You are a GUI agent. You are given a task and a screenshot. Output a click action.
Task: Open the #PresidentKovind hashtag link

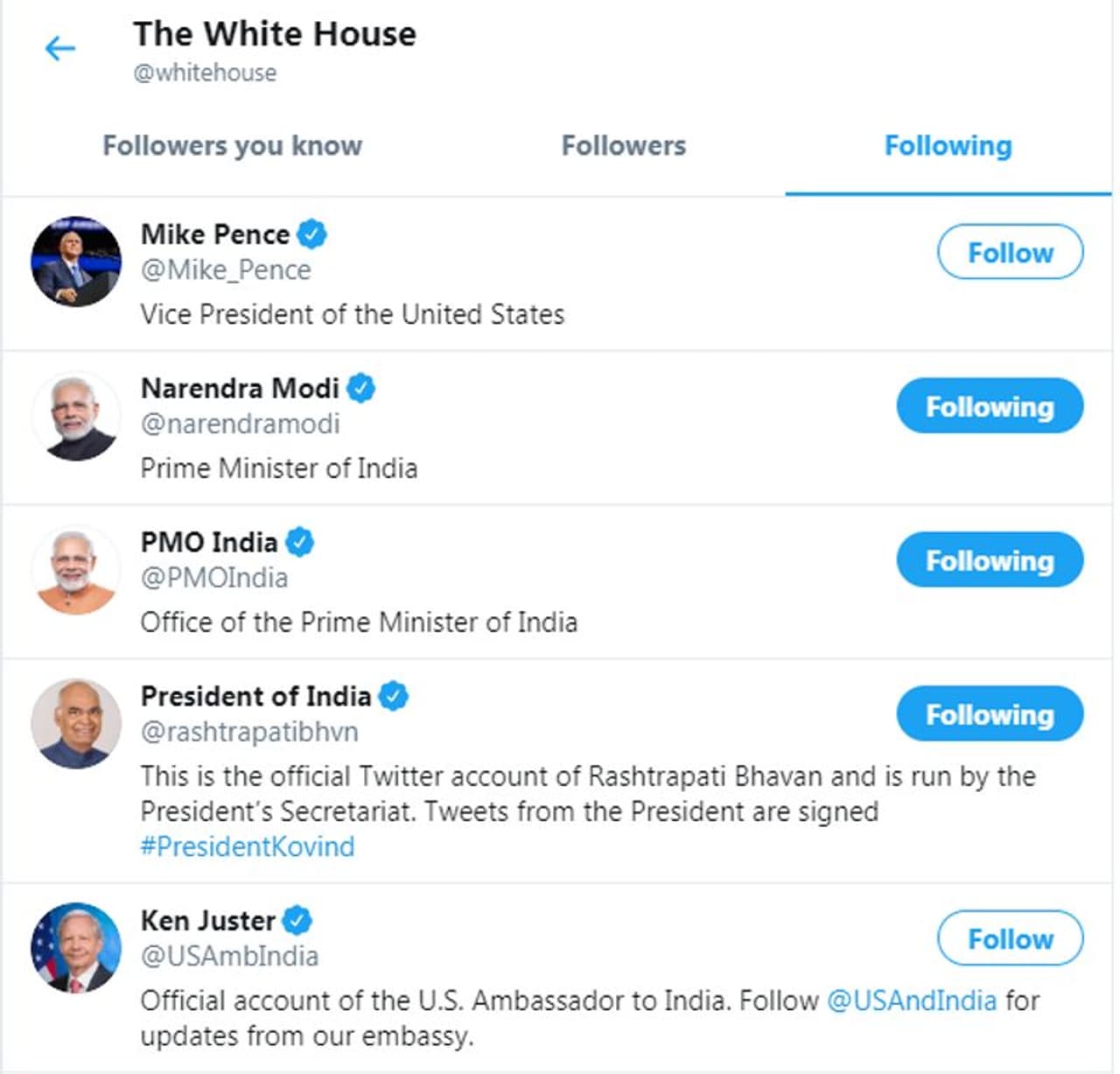point(248,846)
